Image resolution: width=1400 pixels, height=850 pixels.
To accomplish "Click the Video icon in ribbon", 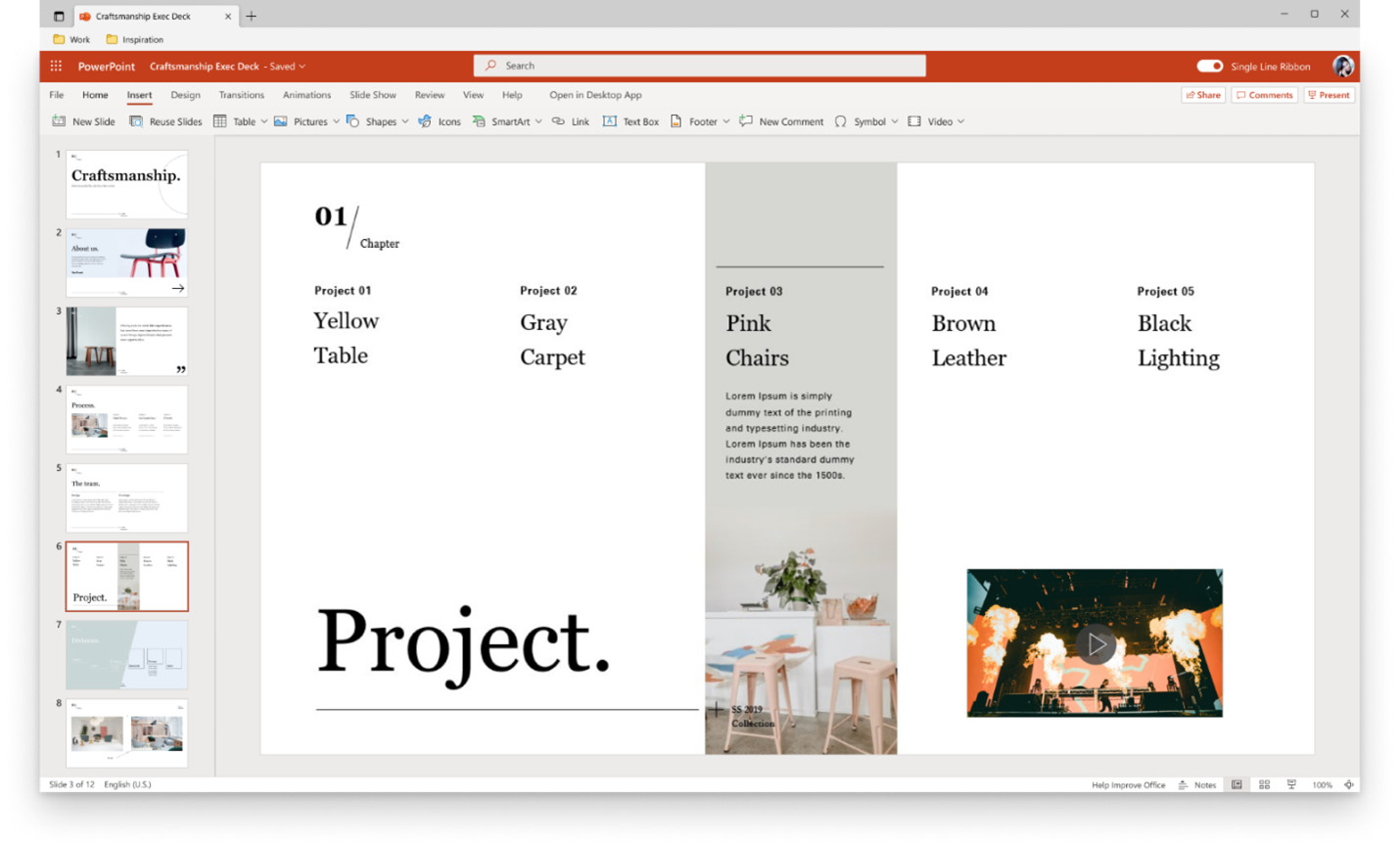I will coord(914,121).
